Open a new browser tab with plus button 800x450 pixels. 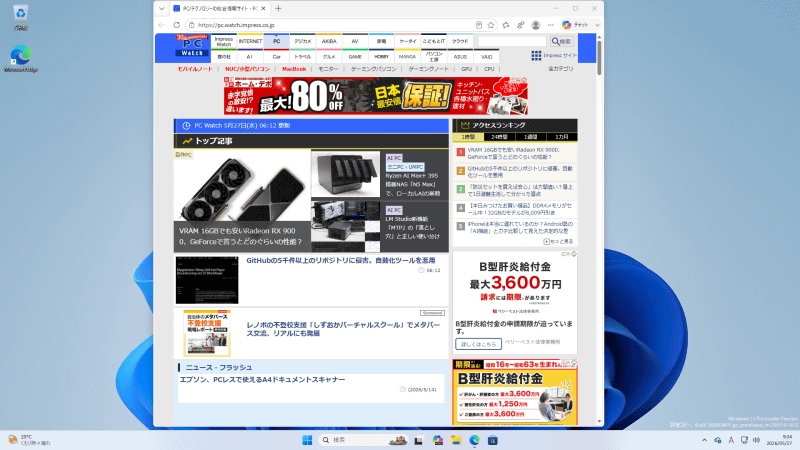point(278,9)
